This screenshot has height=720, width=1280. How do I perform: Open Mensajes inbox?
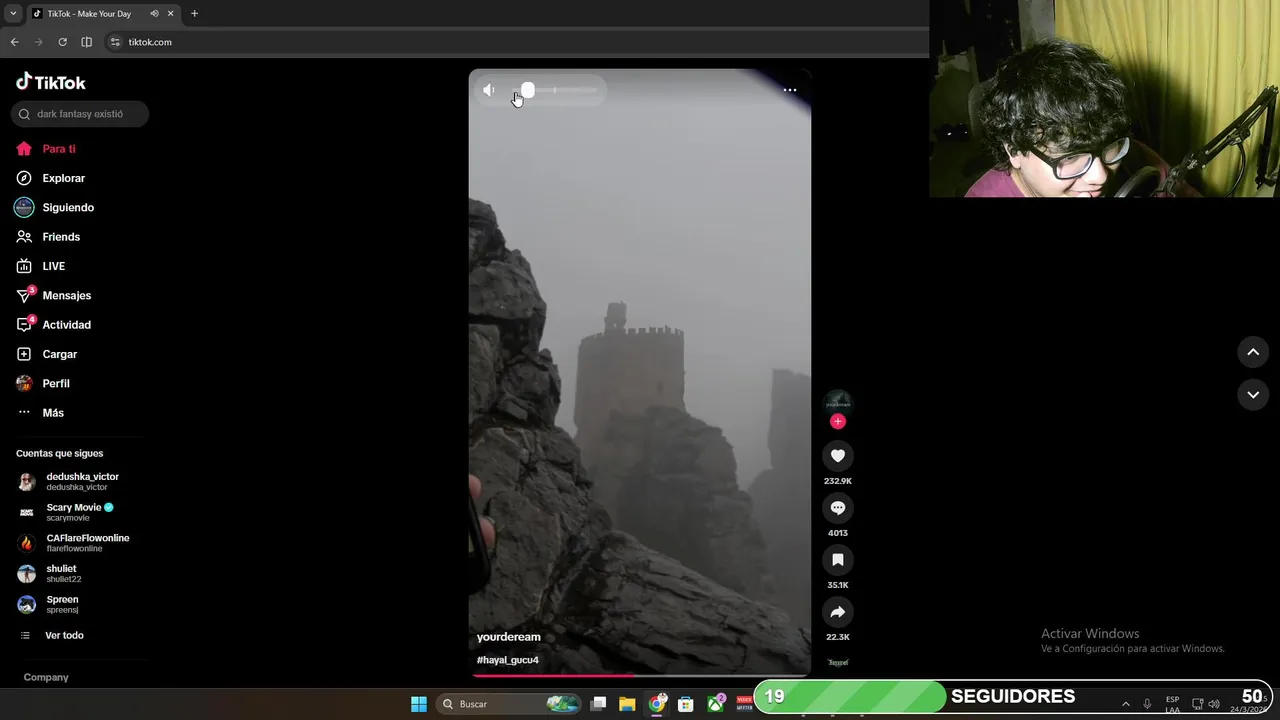54,295
